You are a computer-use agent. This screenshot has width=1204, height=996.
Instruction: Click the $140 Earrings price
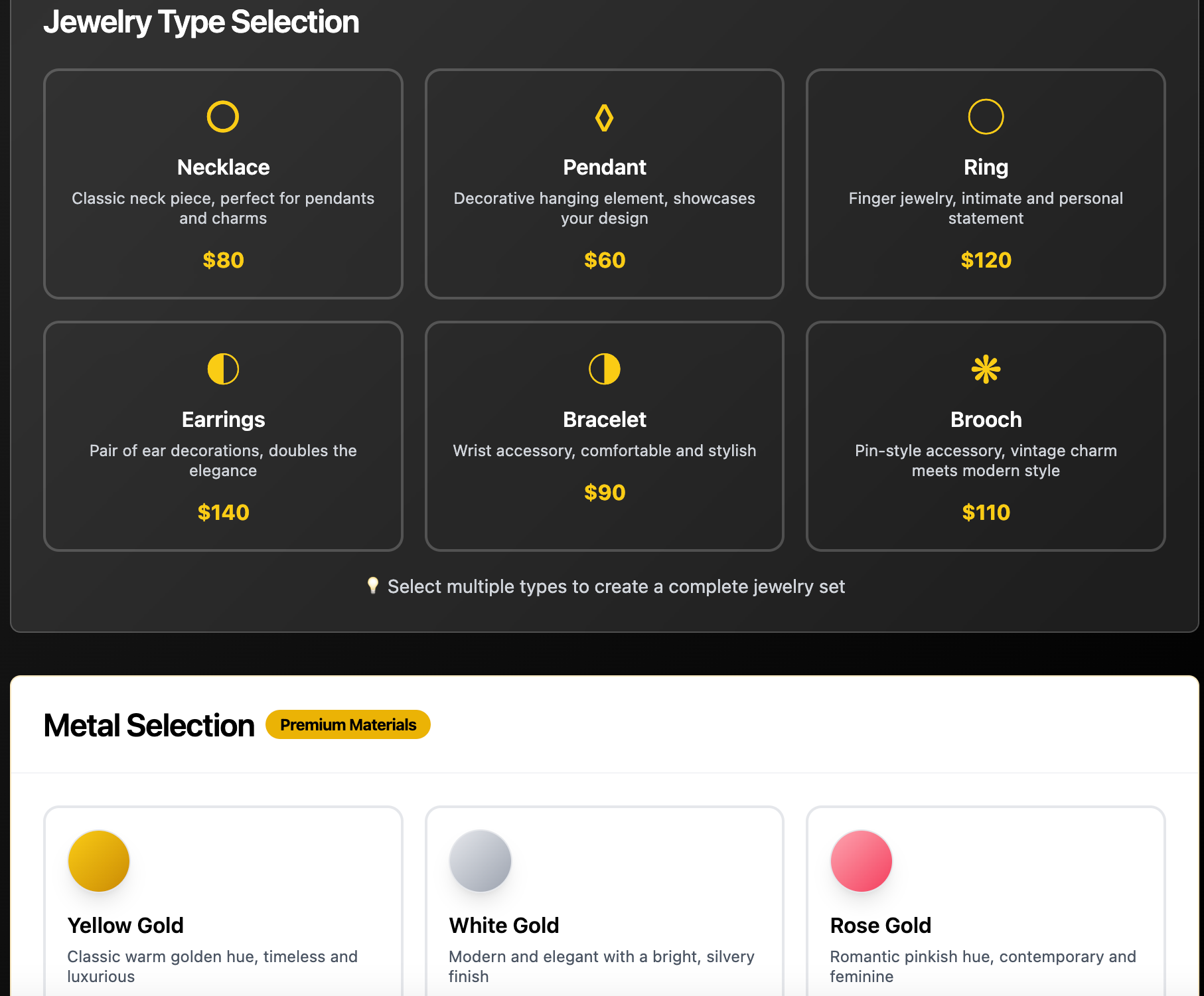coord(223,513)
